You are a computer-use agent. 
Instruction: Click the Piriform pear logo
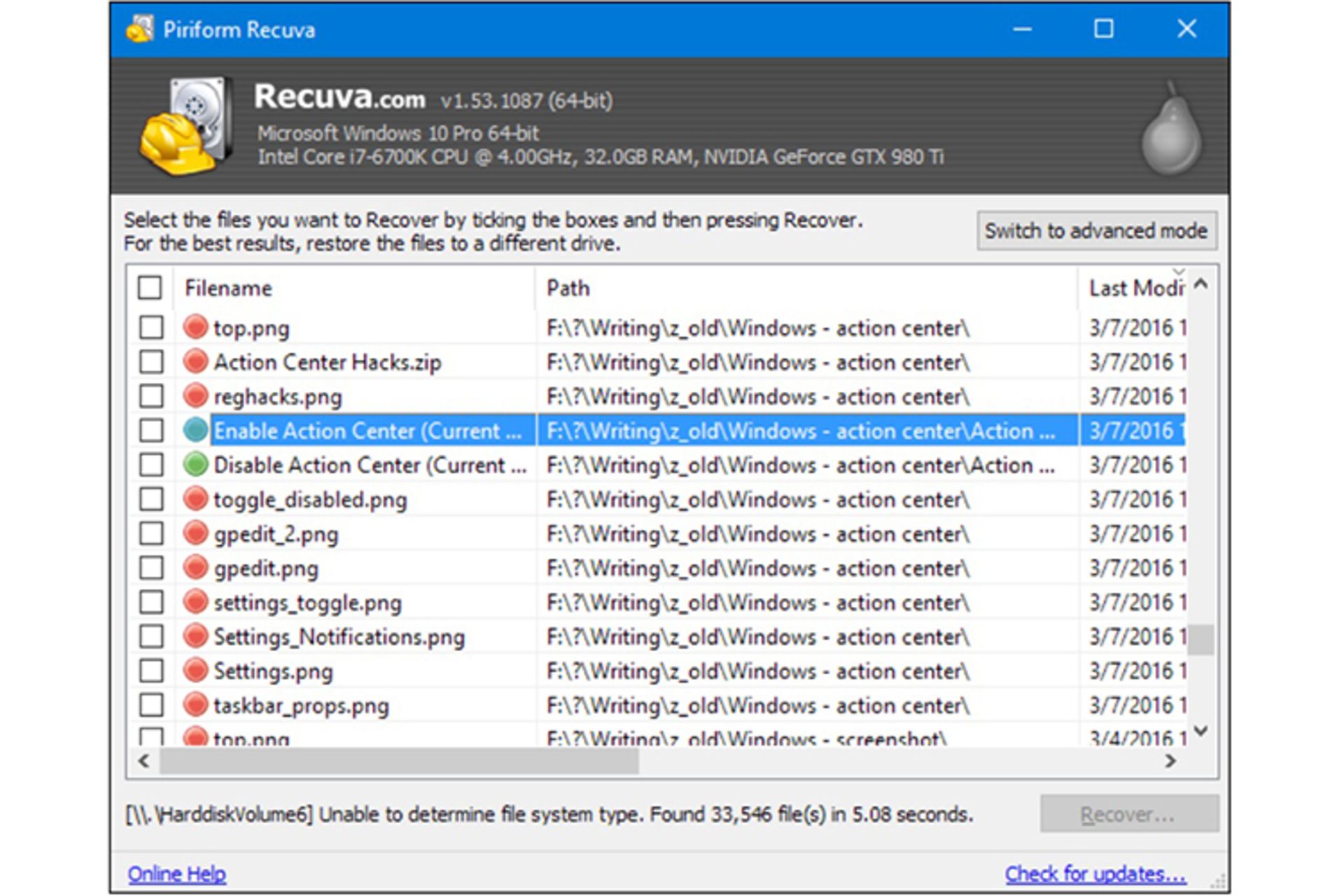(1171, 128)
